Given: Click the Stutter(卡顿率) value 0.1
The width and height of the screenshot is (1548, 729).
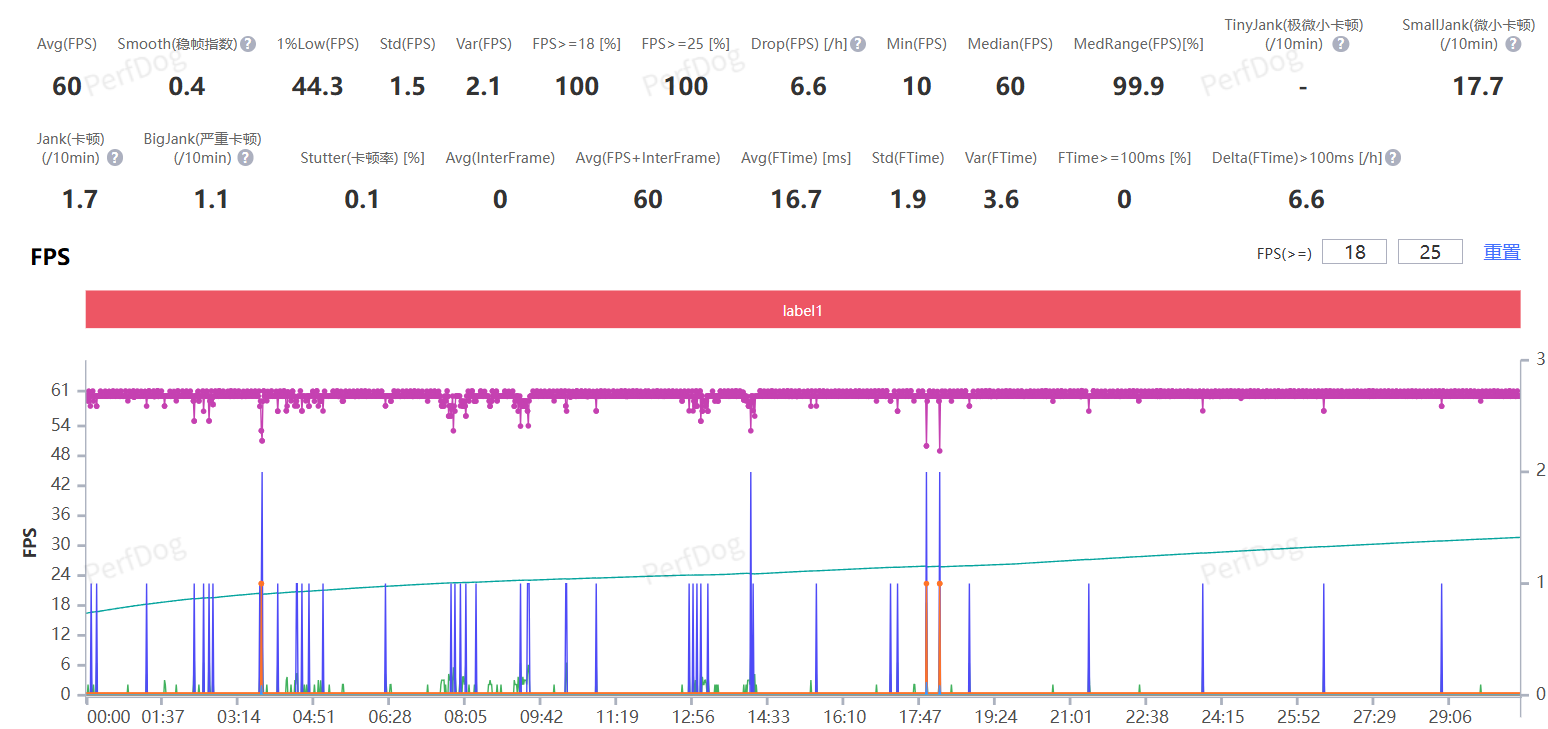Looking at the screenshot, I should point(362,200).
